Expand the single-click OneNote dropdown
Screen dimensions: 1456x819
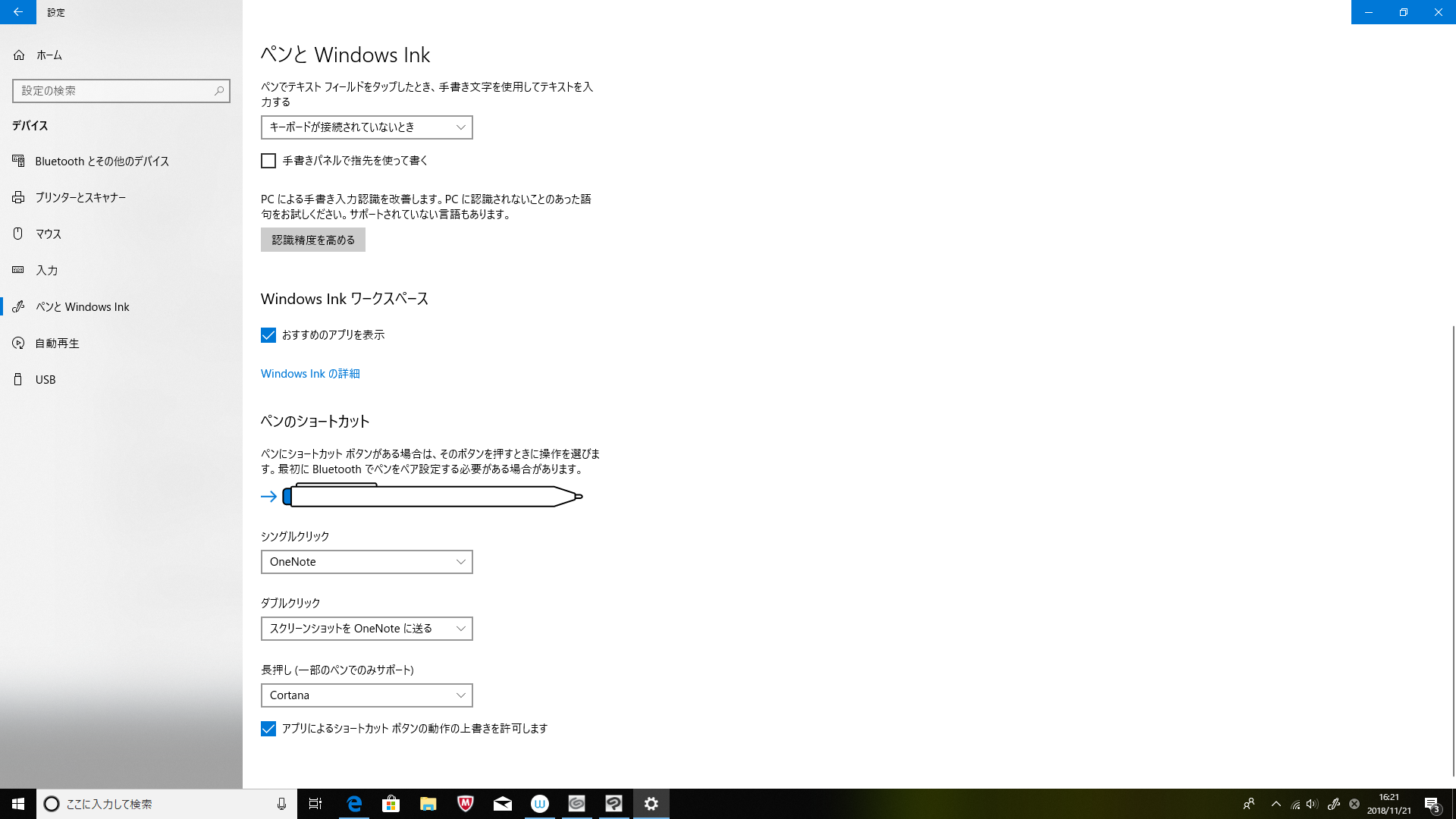366,562
